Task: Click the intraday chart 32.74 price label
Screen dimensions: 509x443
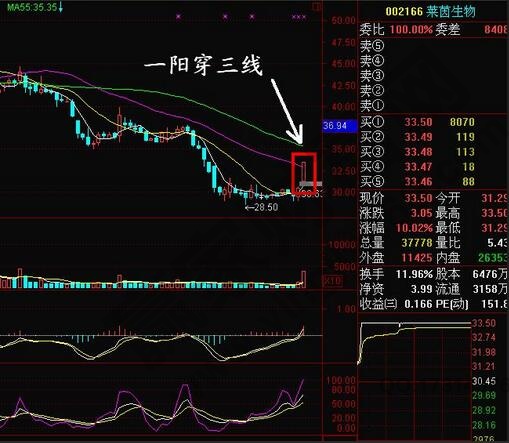Action: point(484,337)
